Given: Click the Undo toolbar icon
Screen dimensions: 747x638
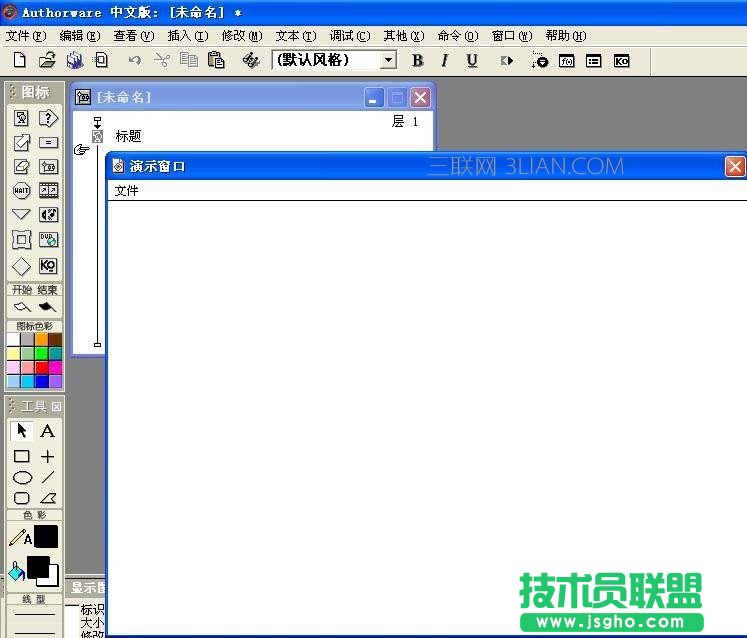Looking at the screenshot, I should [135, 61].
